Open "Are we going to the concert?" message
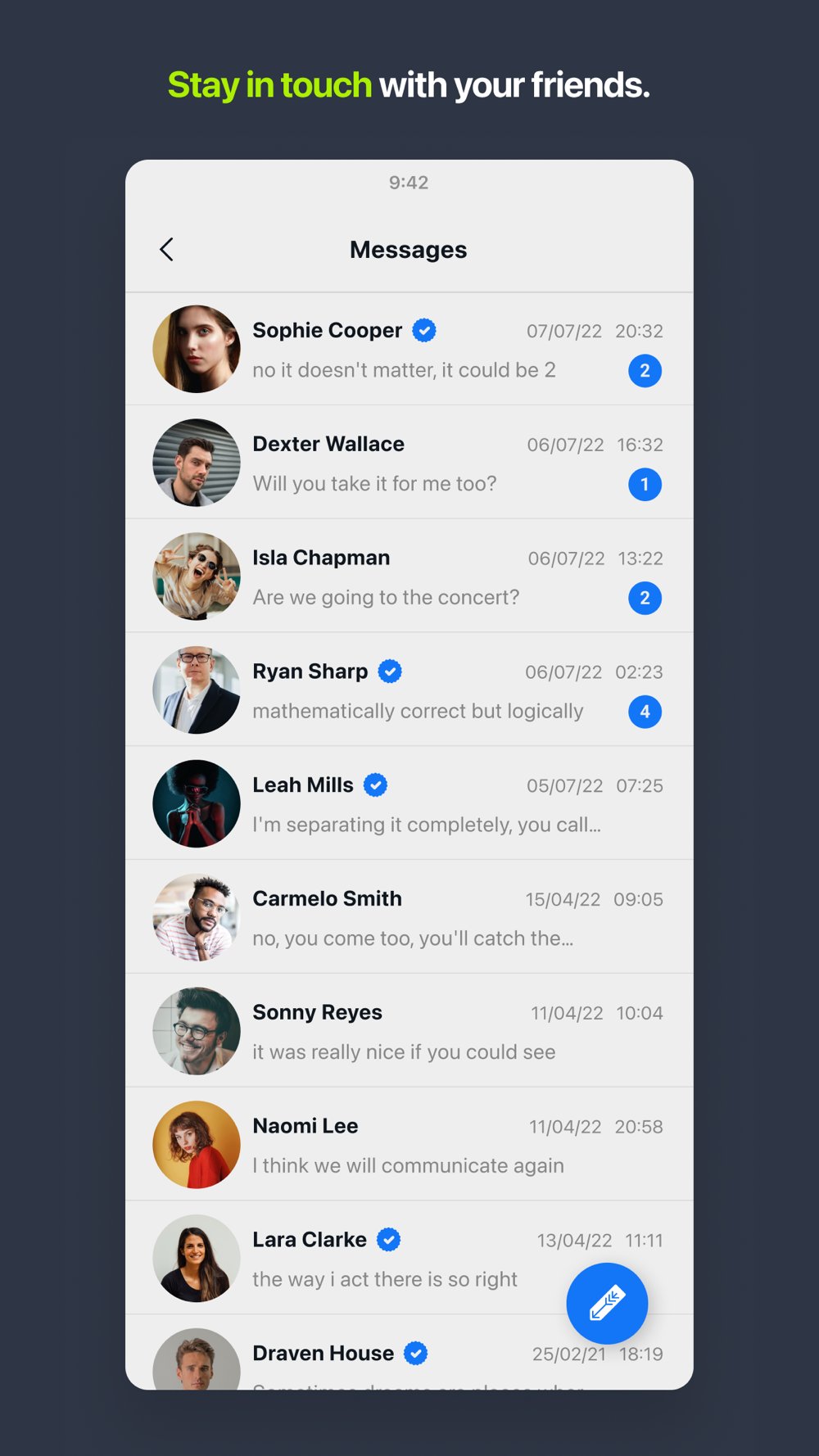819x1456 pixels. [x=386, y=598]
